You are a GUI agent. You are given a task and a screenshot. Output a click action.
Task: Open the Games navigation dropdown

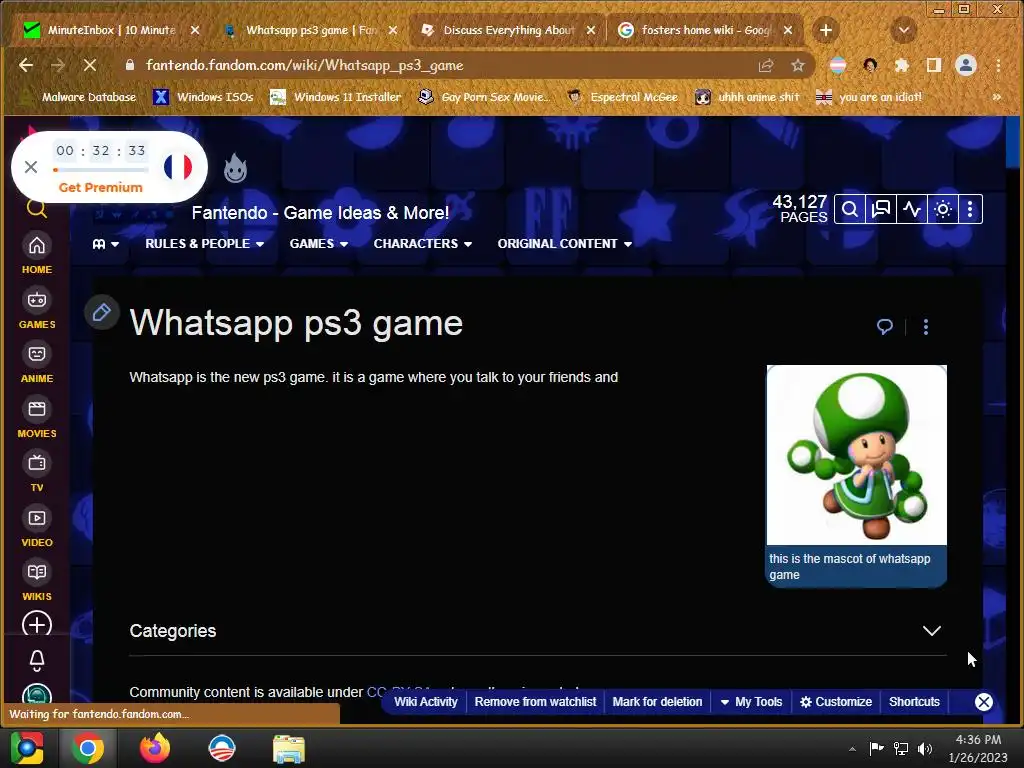(x=319, y=244)
